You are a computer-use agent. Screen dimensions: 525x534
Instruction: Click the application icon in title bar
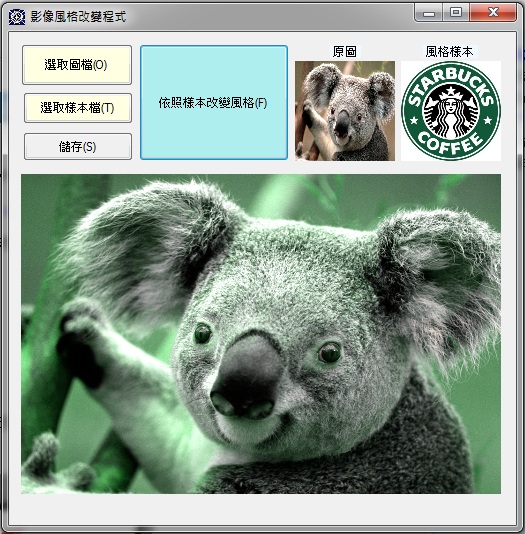tap(17, 17)
